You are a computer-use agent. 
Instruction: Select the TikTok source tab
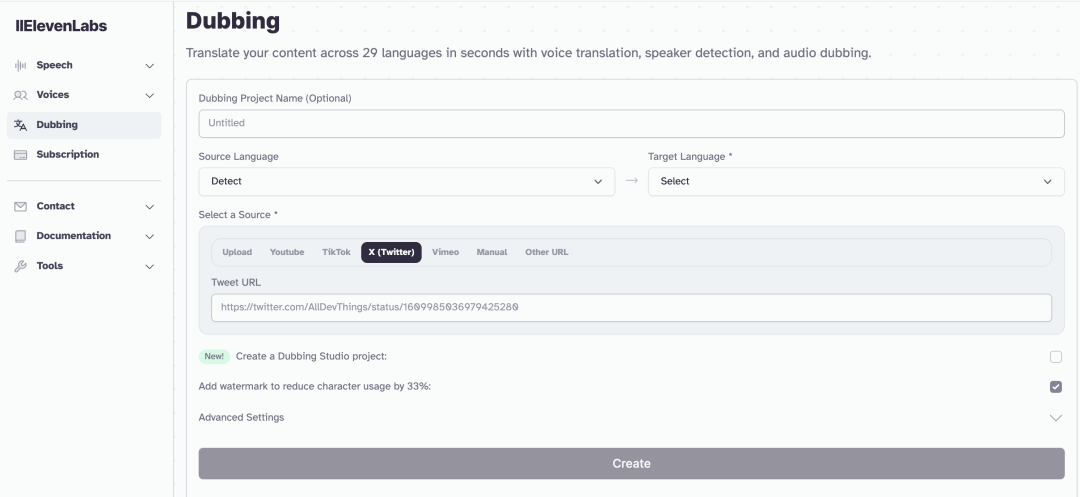pyautogui.click(x=336, y=252)
